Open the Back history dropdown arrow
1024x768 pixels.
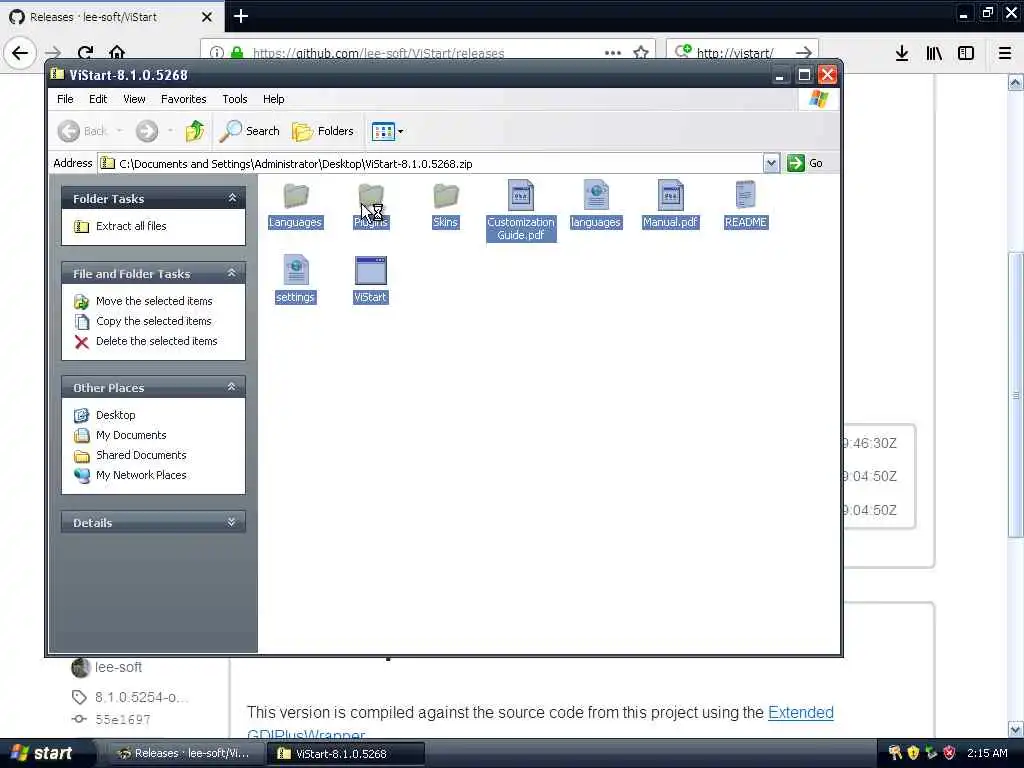[x=120, y=131]
